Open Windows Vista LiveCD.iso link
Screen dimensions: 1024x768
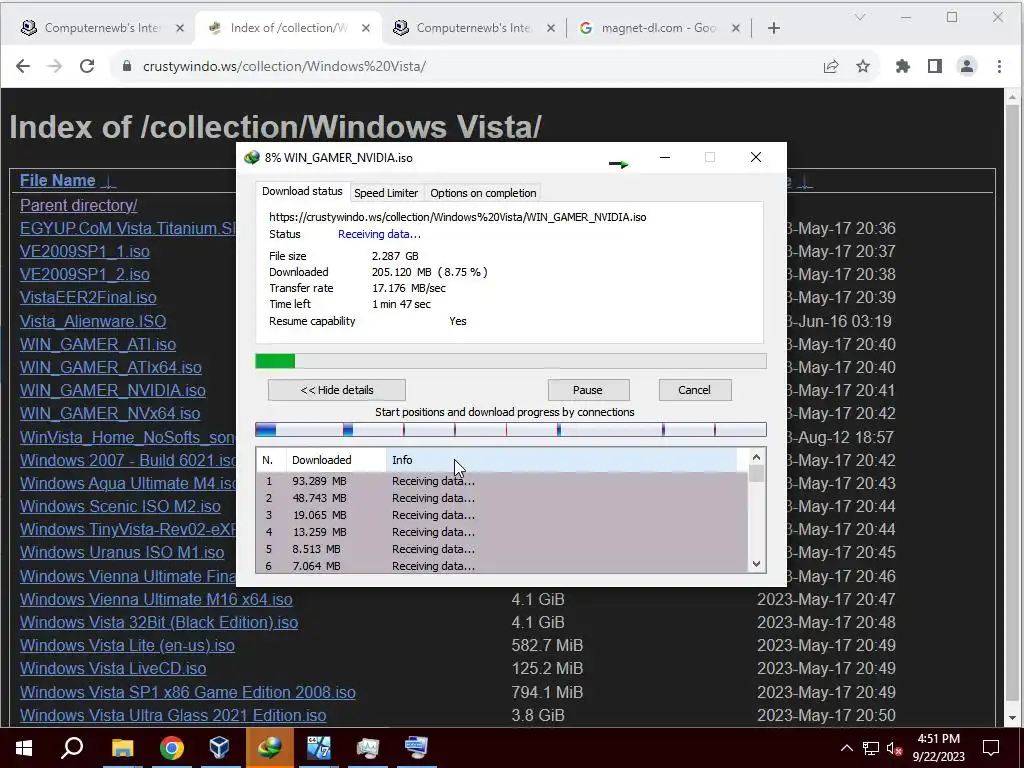[113, 668]
